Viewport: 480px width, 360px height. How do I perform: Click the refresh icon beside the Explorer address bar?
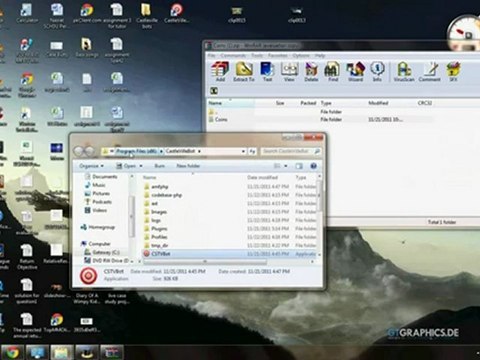pyautogui.click(x=252, y=151)
